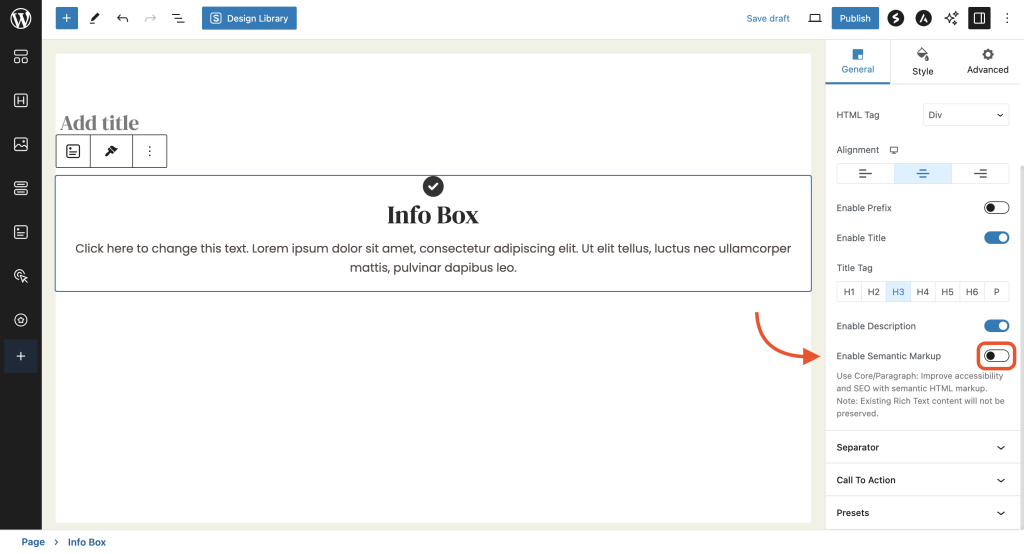Expand the Separator panel
This screenshot has height=554, width=1024.
[921, 448]
